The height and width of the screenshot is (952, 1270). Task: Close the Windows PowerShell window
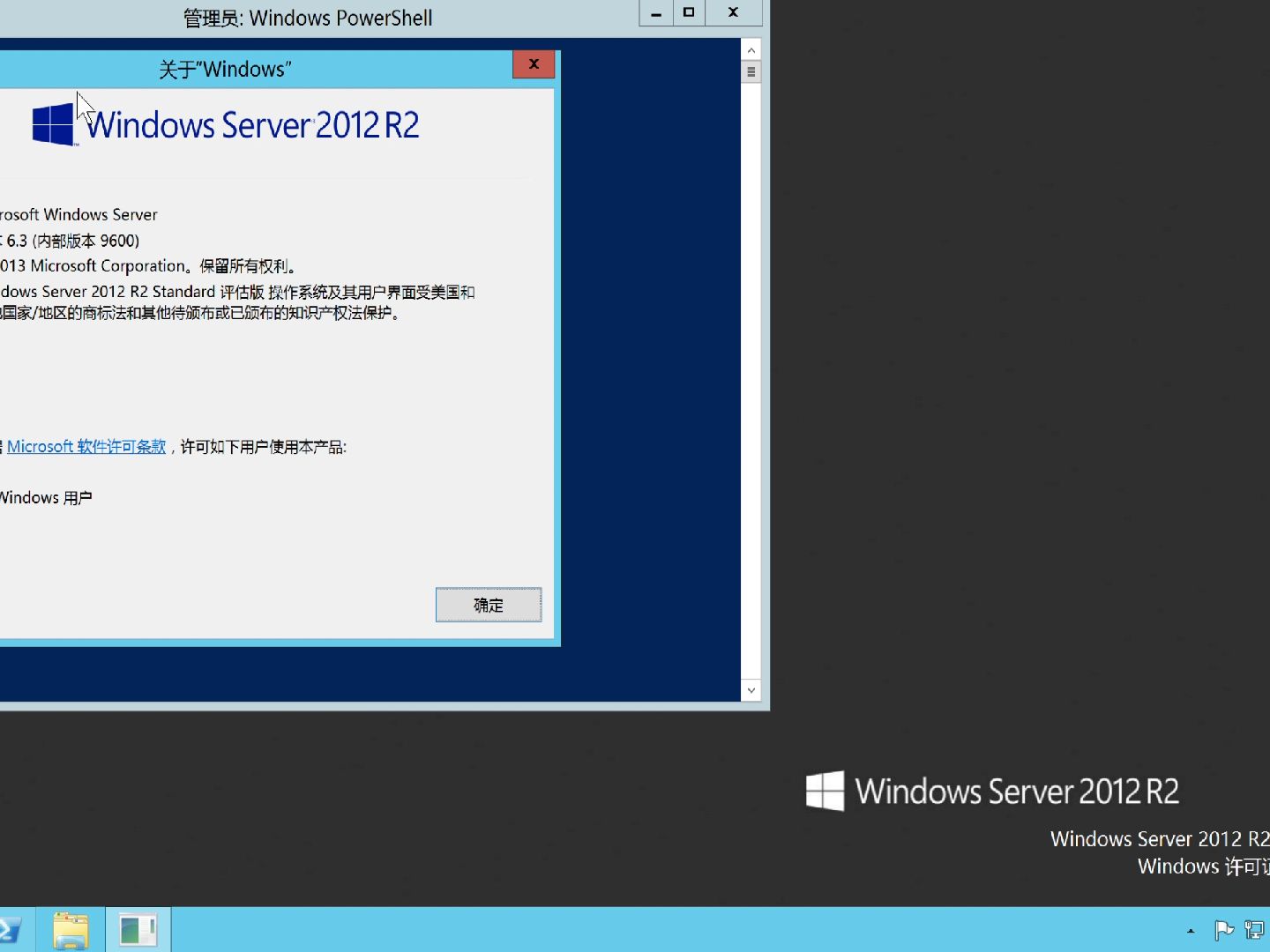point(733,13)
